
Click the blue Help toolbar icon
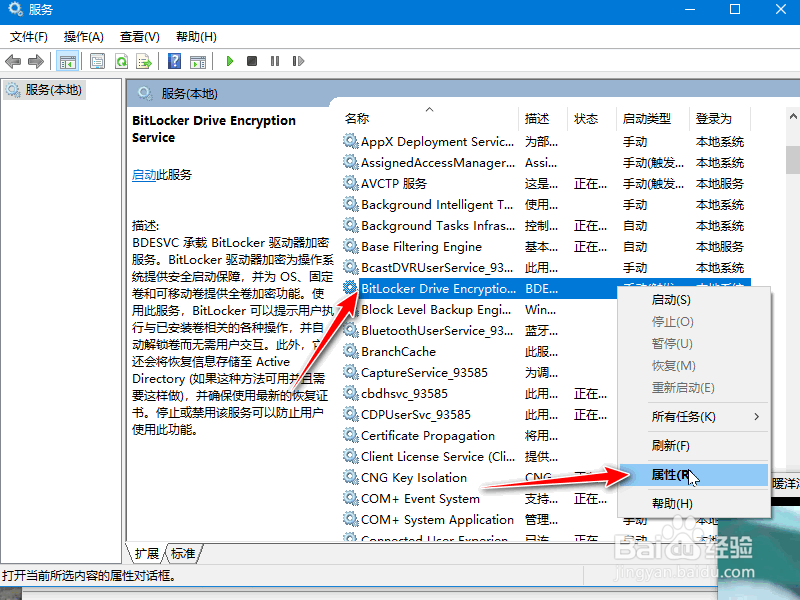pyautogui.click(x=174, y=61)
